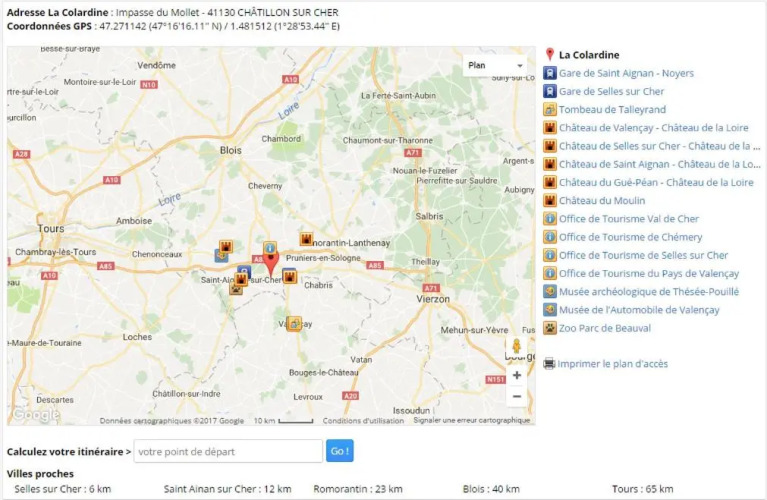Open the Plan map type dropdown
Image resolution: width=767 pixels, height=500 pixels.
[x=496, y=65]
